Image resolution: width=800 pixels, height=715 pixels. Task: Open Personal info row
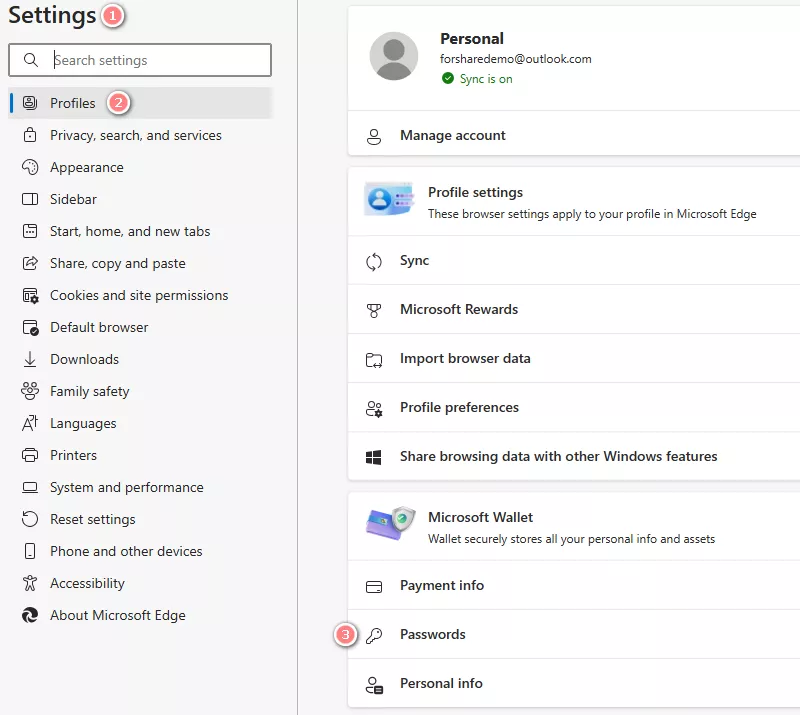574,683
